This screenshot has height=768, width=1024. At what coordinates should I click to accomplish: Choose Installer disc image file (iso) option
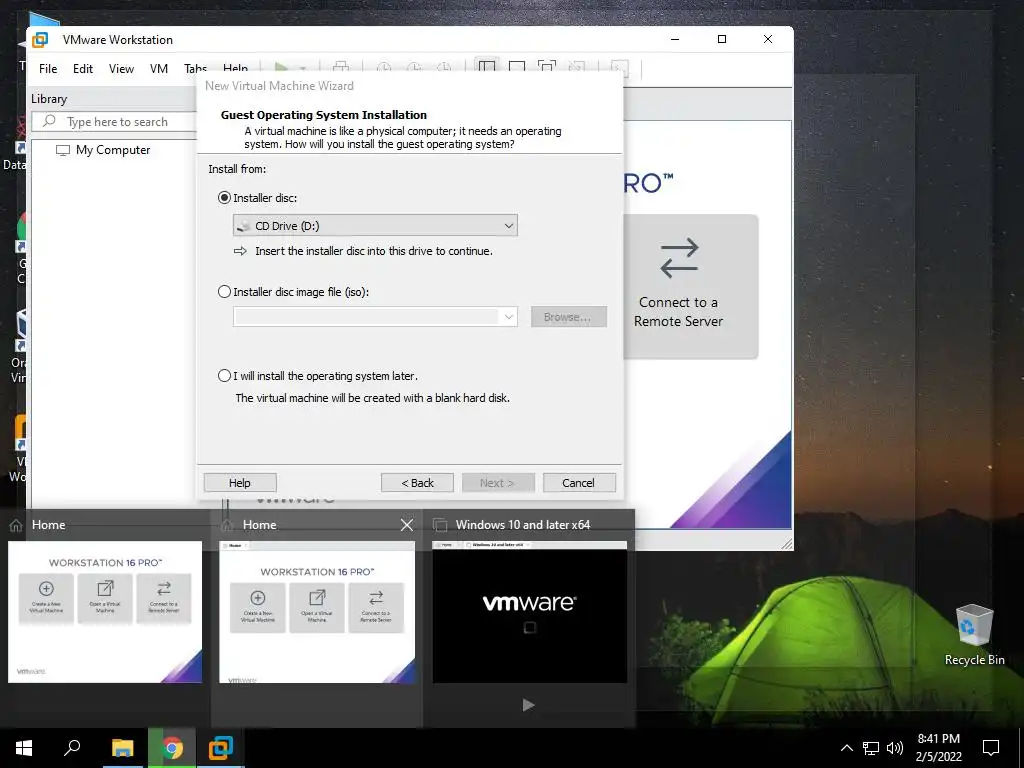[224, 292]
